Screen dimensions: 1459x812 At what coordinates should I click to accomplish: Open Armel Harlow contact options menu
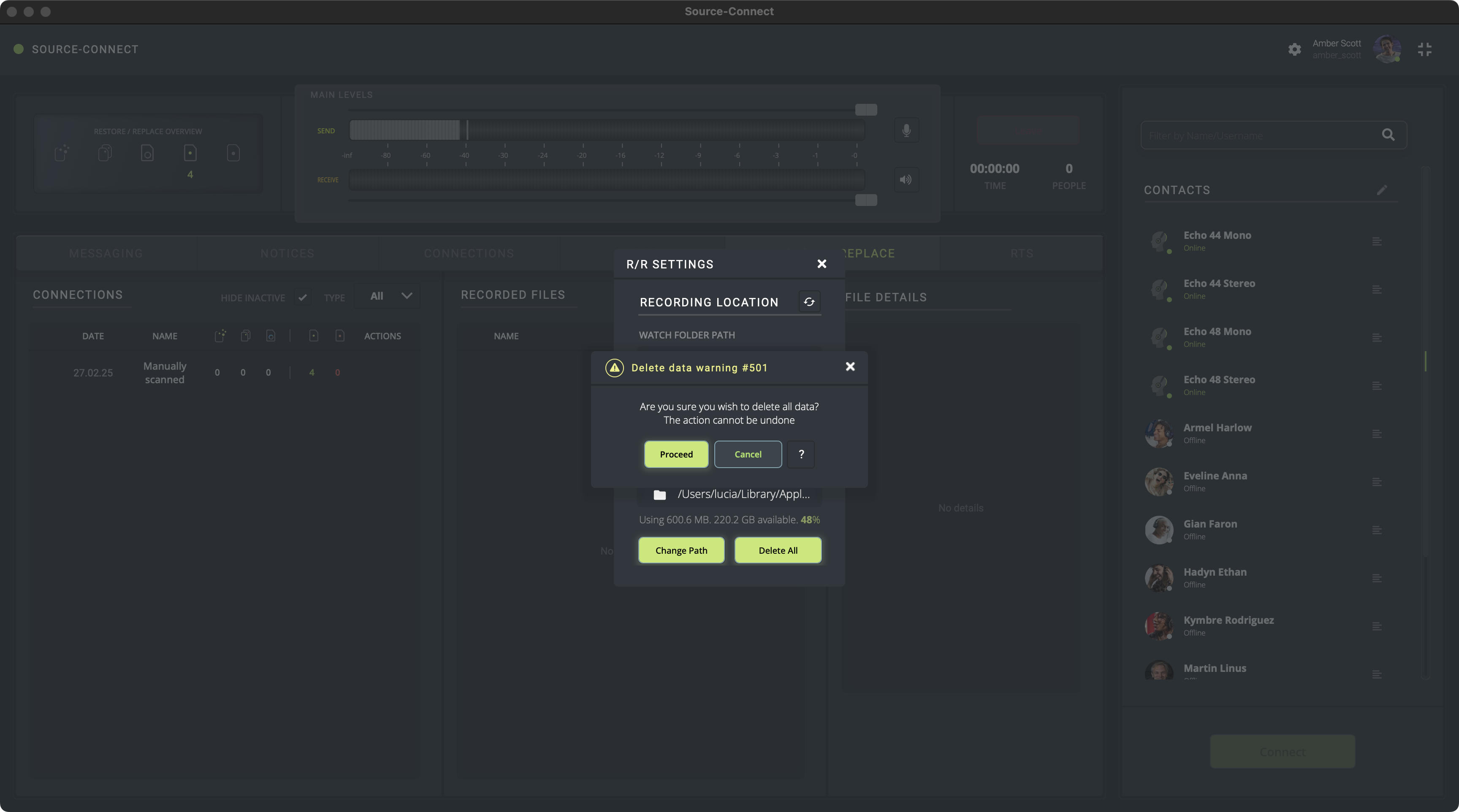click(x=1377, y=434)
